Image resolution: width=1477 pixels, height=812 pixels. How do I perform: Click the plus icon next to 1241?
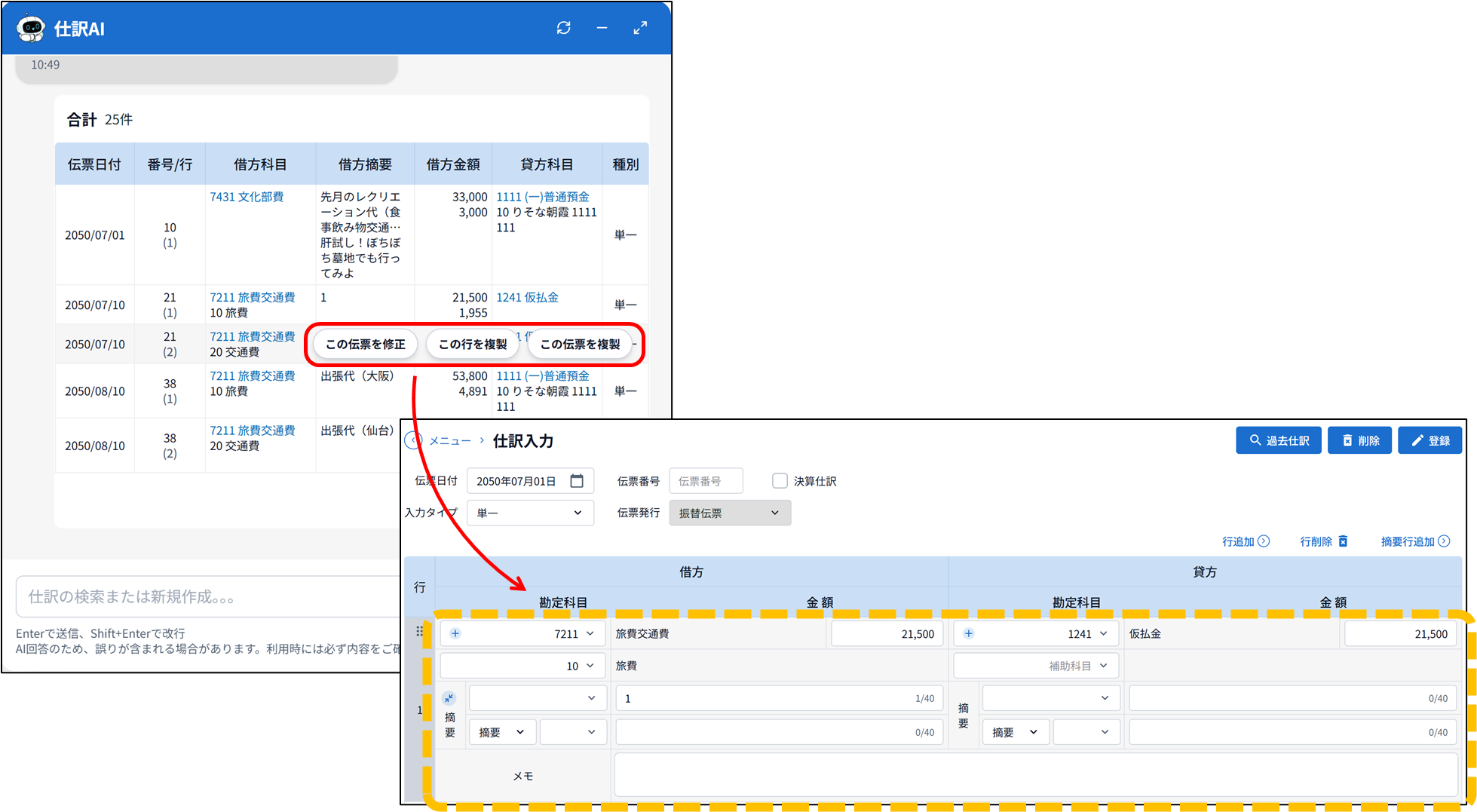pyautogui.click(x=969, y=633)
